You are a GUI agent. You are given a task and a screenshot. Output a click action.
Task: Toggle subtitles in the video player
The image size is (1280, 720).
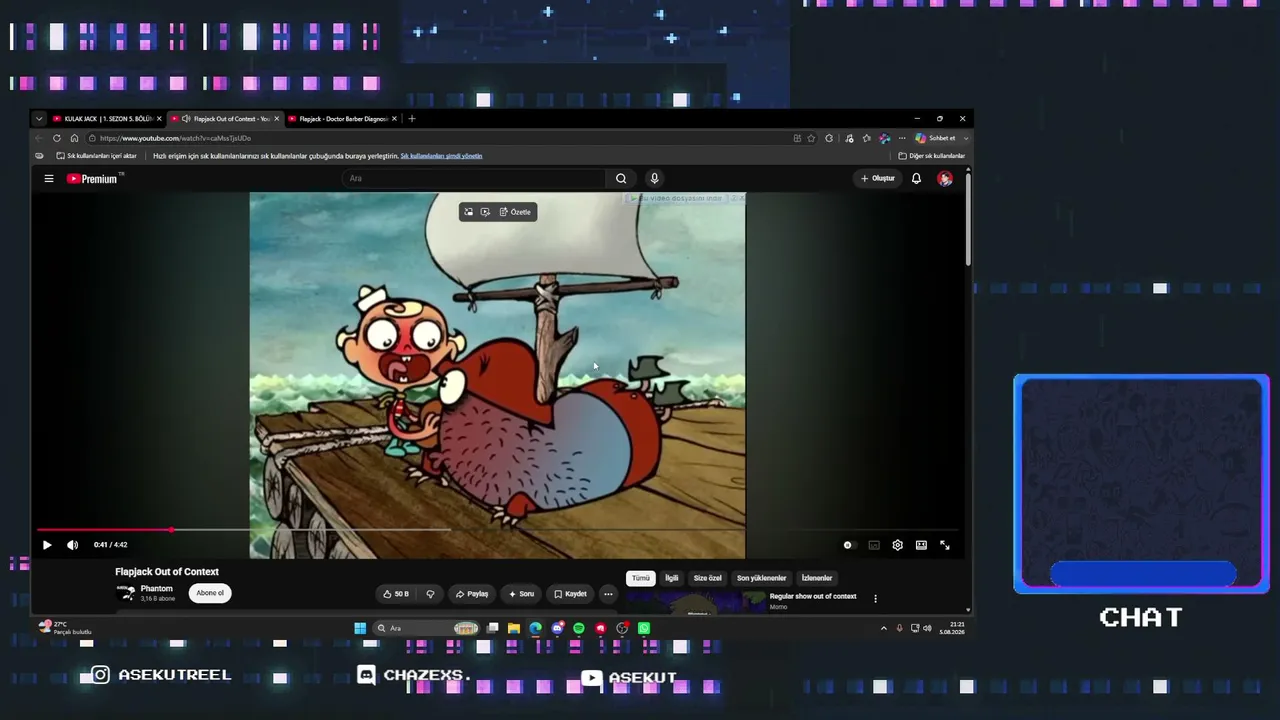pos(874,545)
